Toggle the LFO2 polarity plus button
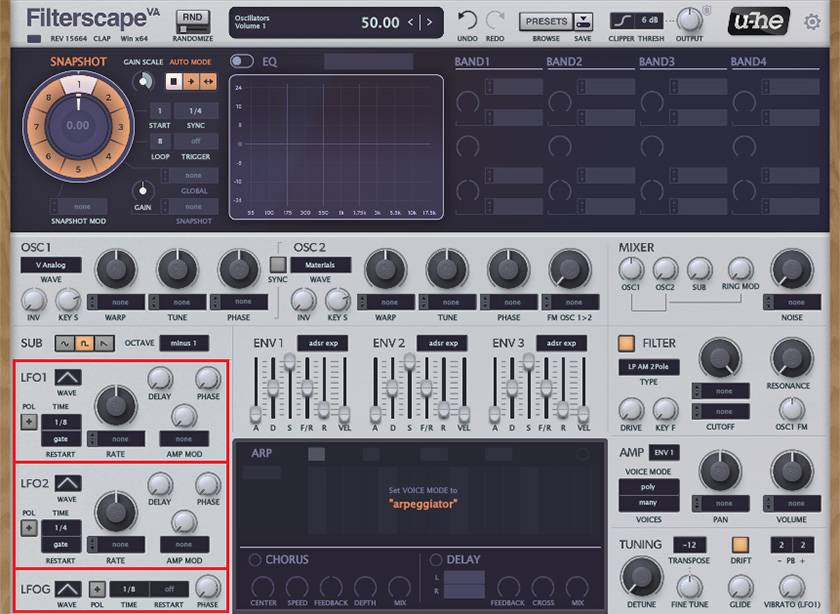 click(x=29, y=528)
